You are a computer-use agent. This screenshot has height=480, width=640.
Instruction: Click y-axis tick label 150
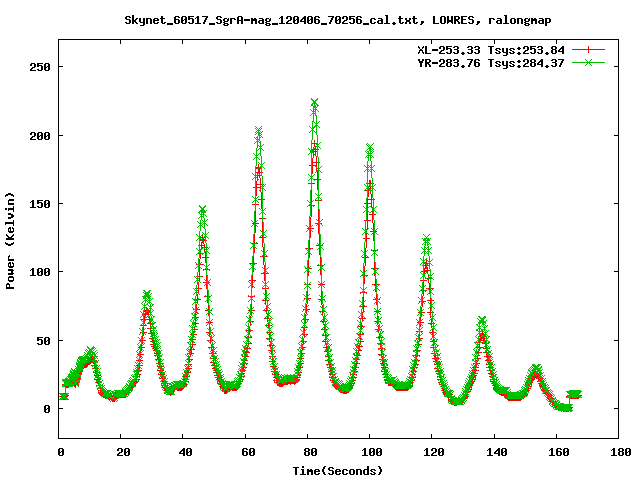tap(40, 204)
